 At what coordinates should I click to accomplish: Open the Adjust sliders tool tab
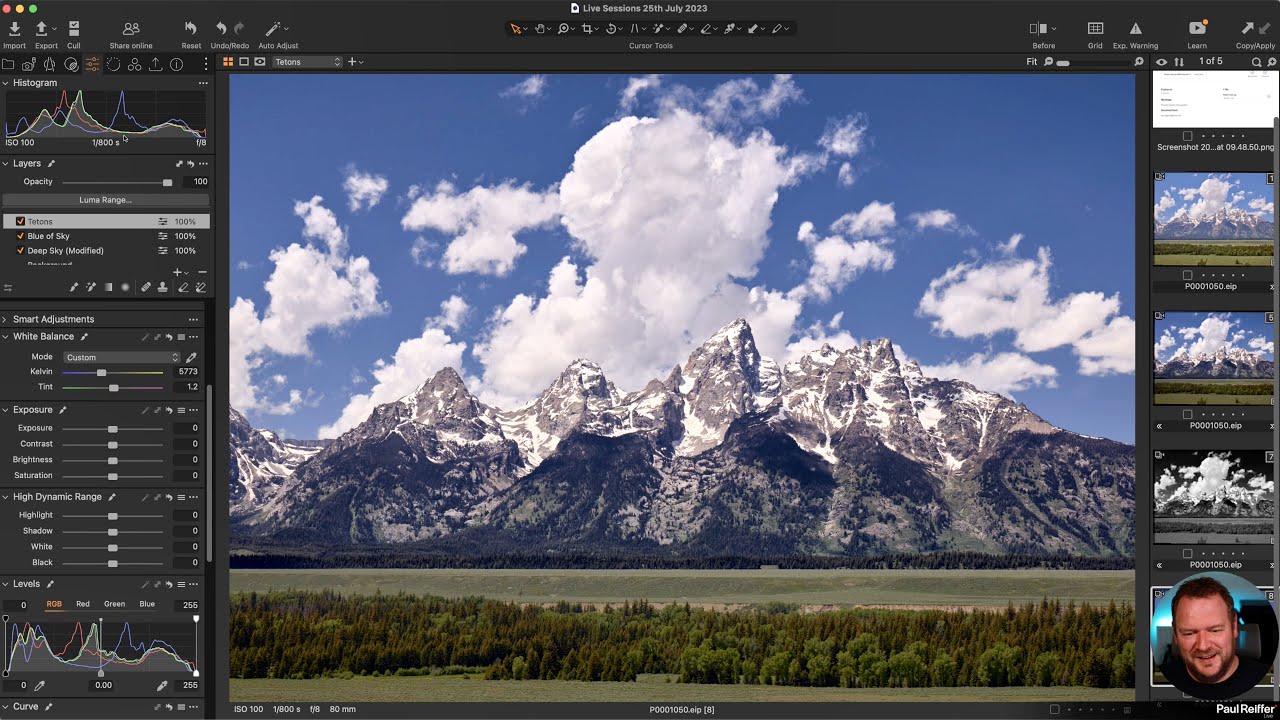pyautogui.click(x=92, y=64)
